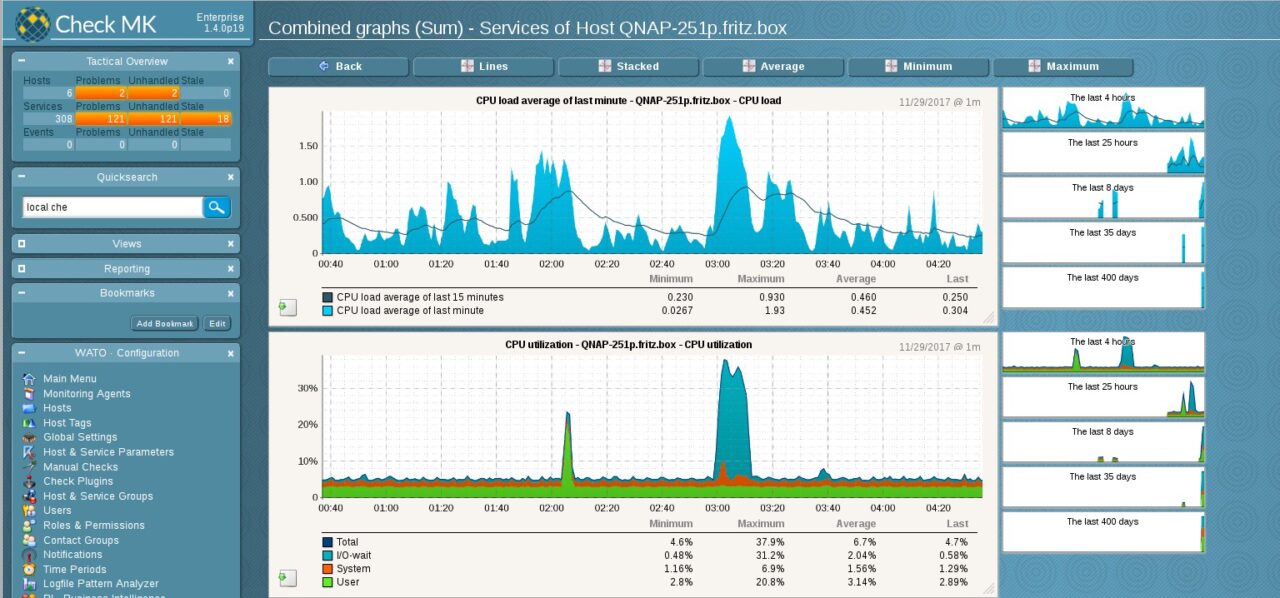Screen dimensions: 1280x598
Task: Click the Edit link next to Add Bookmark
Action: click(x=219, y=323)
